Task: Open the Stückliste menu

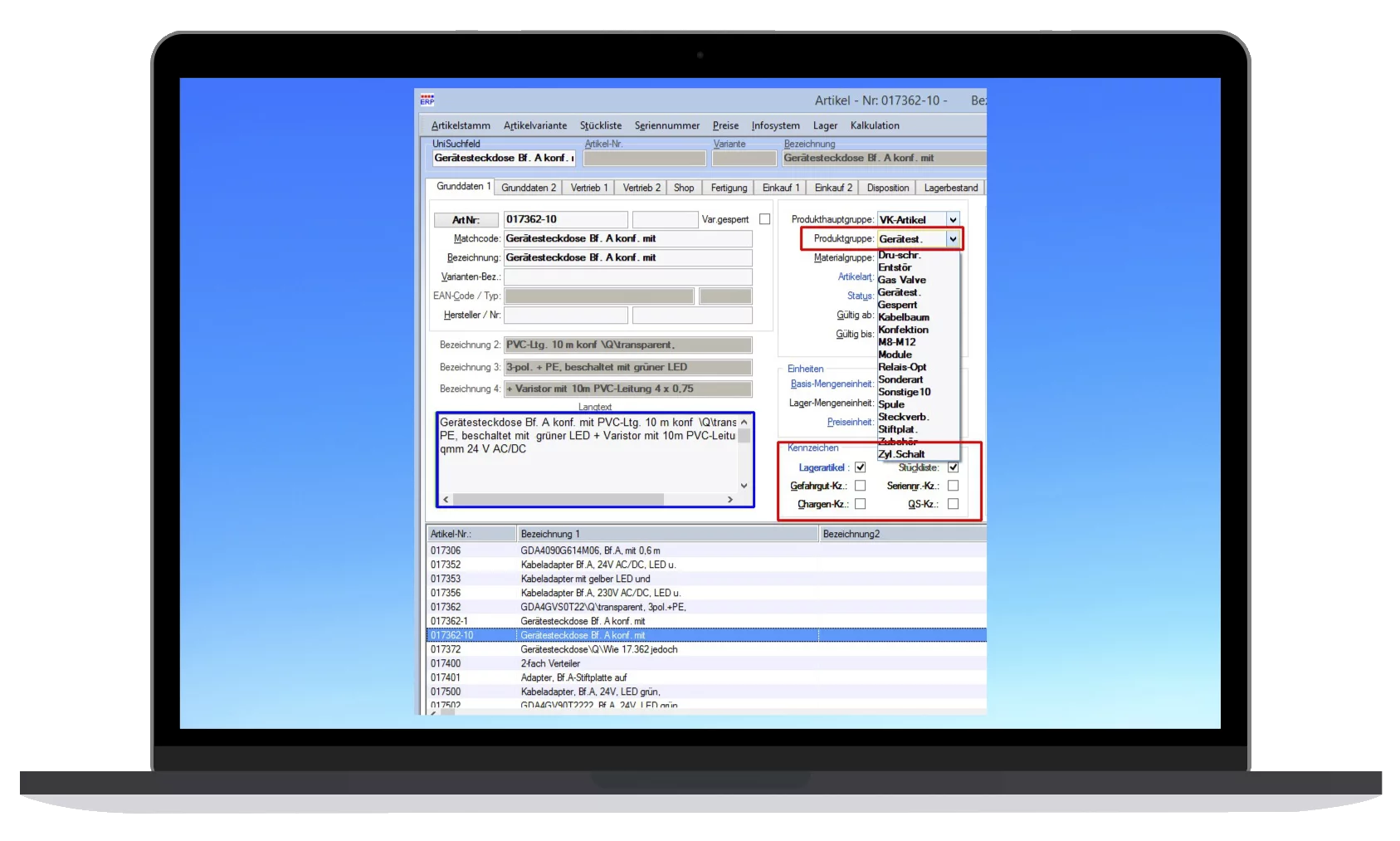Action: [601, 125]
